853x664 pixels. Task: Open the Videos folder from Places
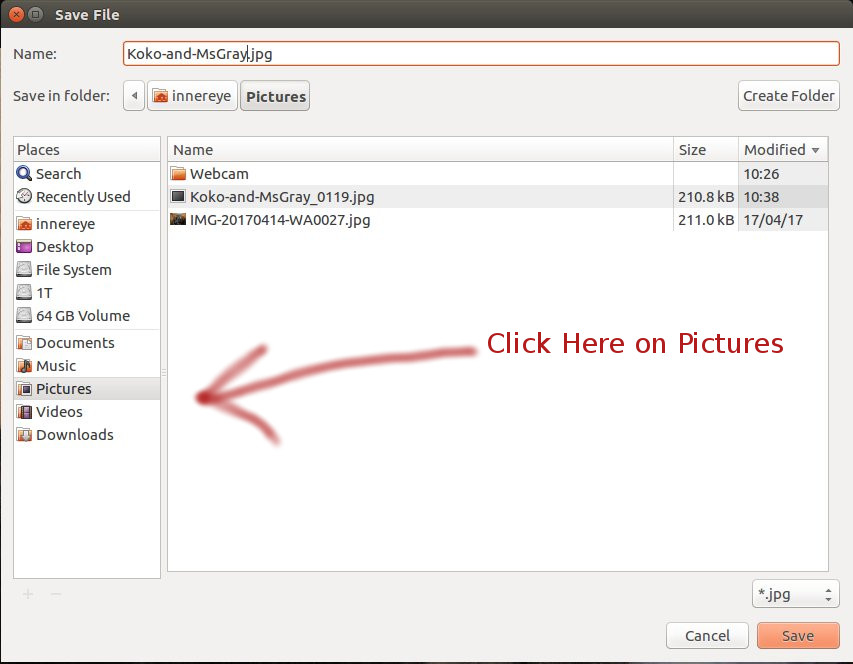58,411
